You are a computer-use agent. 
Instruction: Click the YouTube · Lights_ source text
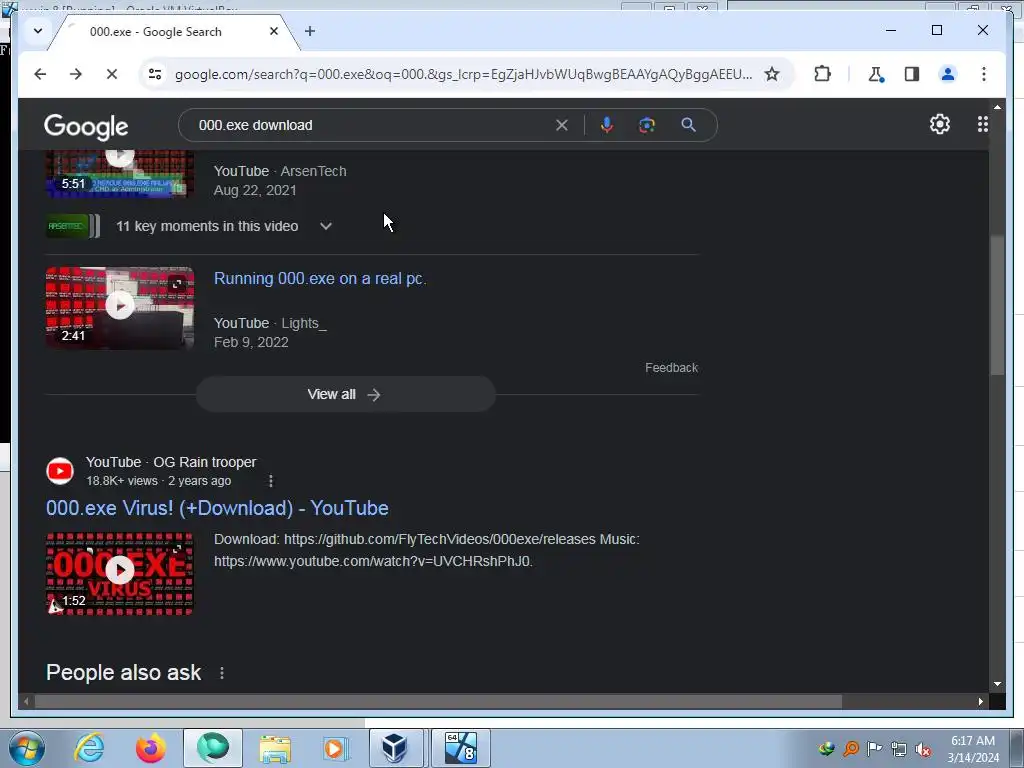click(270, 323)
